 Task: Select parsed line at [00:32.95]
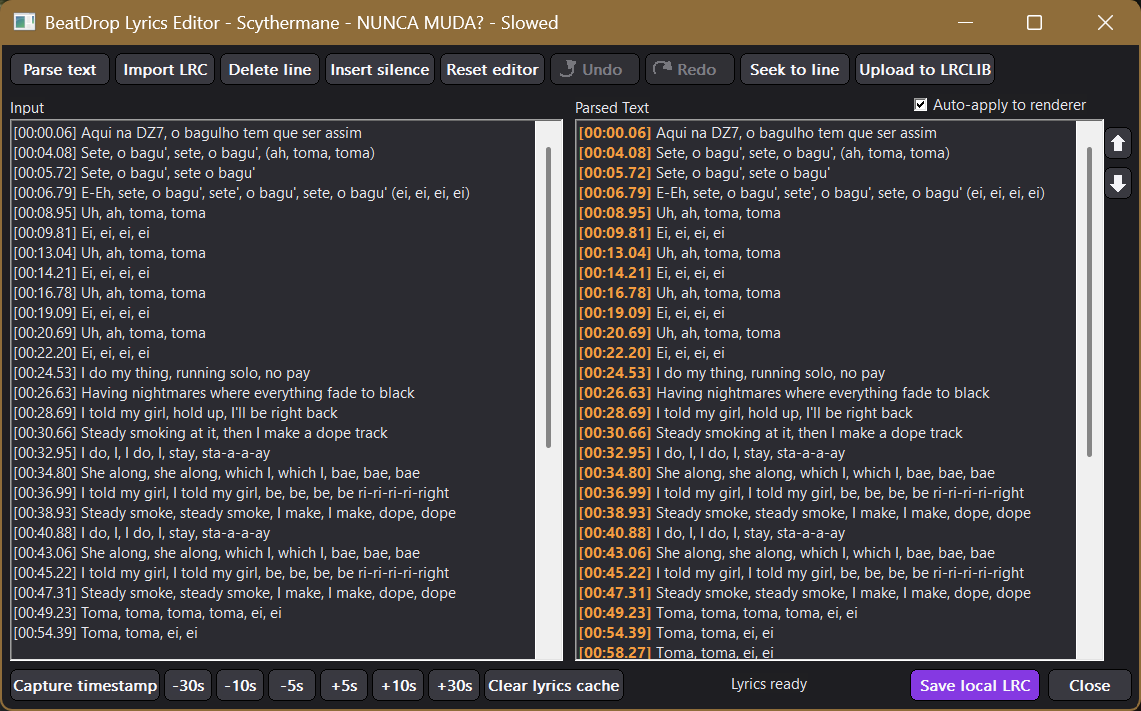tap(712, 453)
